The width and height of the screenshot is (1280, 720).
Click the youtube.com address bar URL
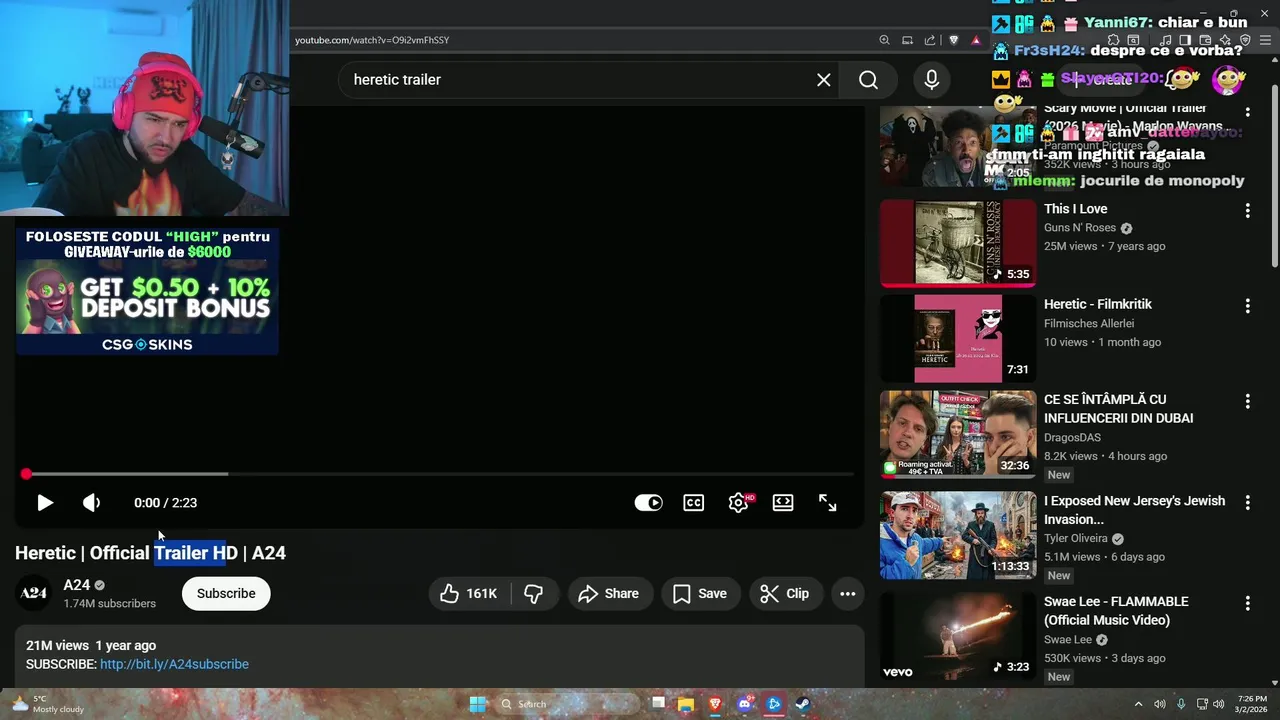[372, 40]
